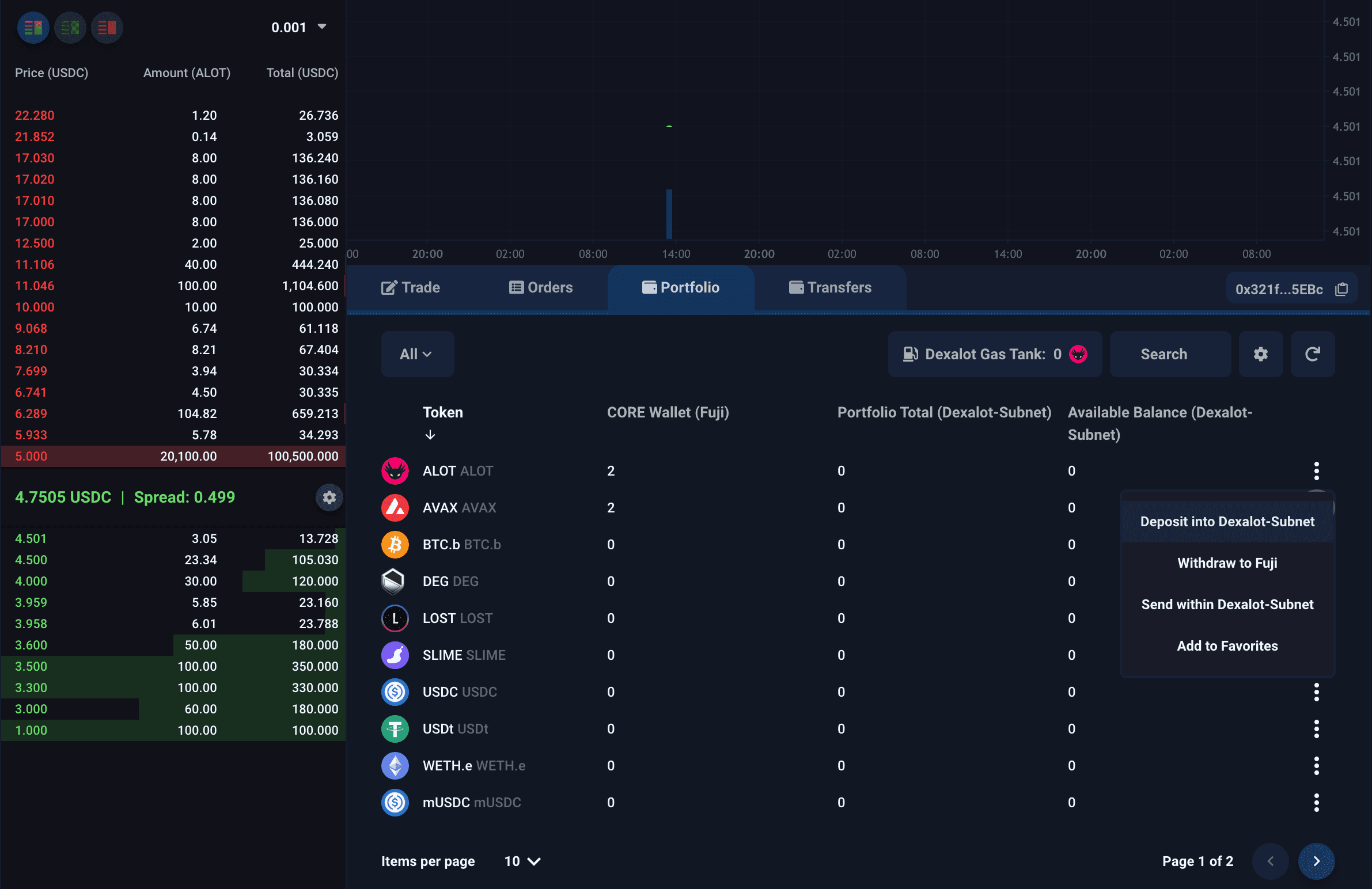Open ALOT row options menu
Screen dimensions: 1372x889
[1316, 471]
